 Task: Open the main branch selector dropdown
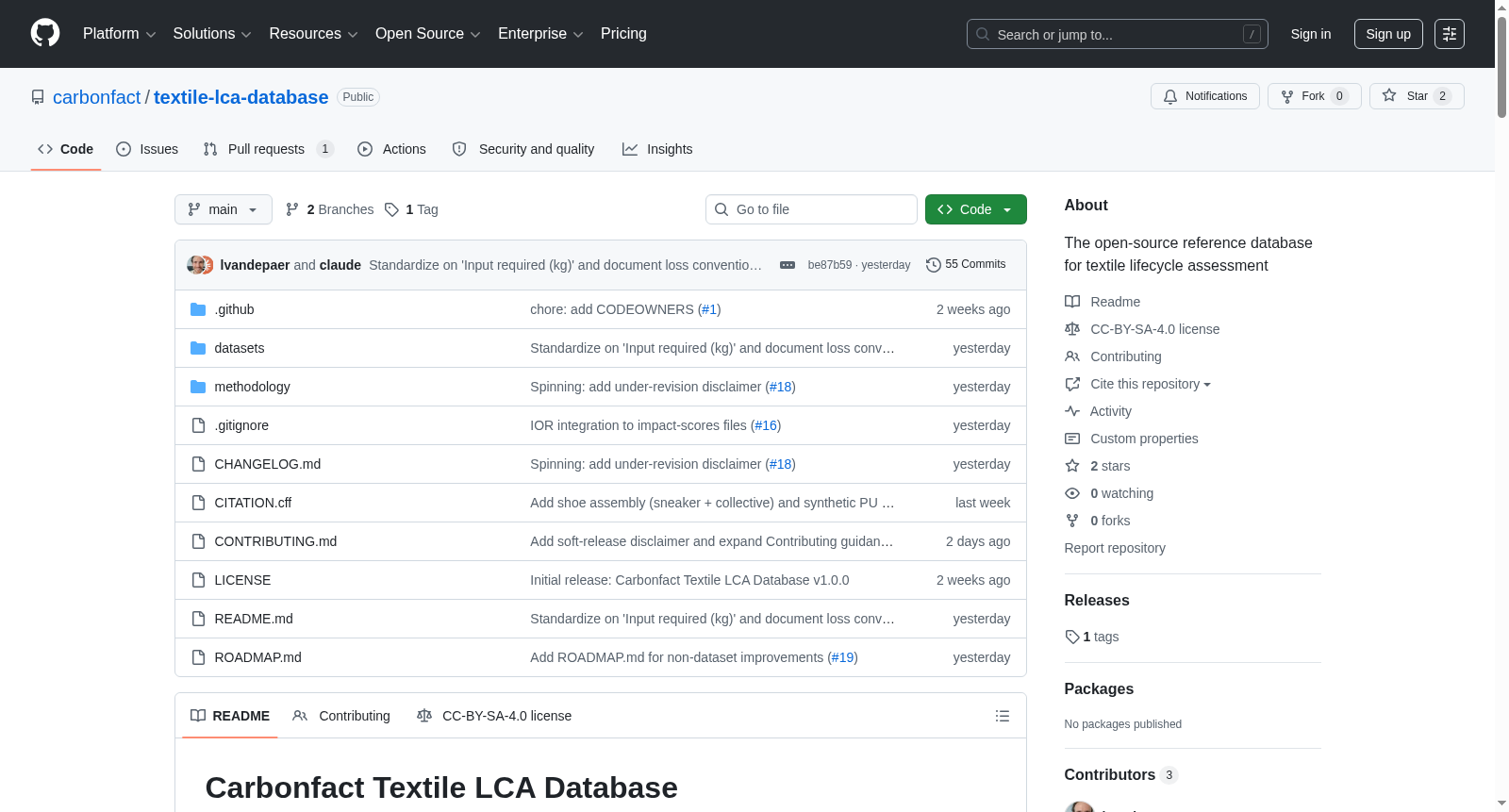click(x=224, y=209)
